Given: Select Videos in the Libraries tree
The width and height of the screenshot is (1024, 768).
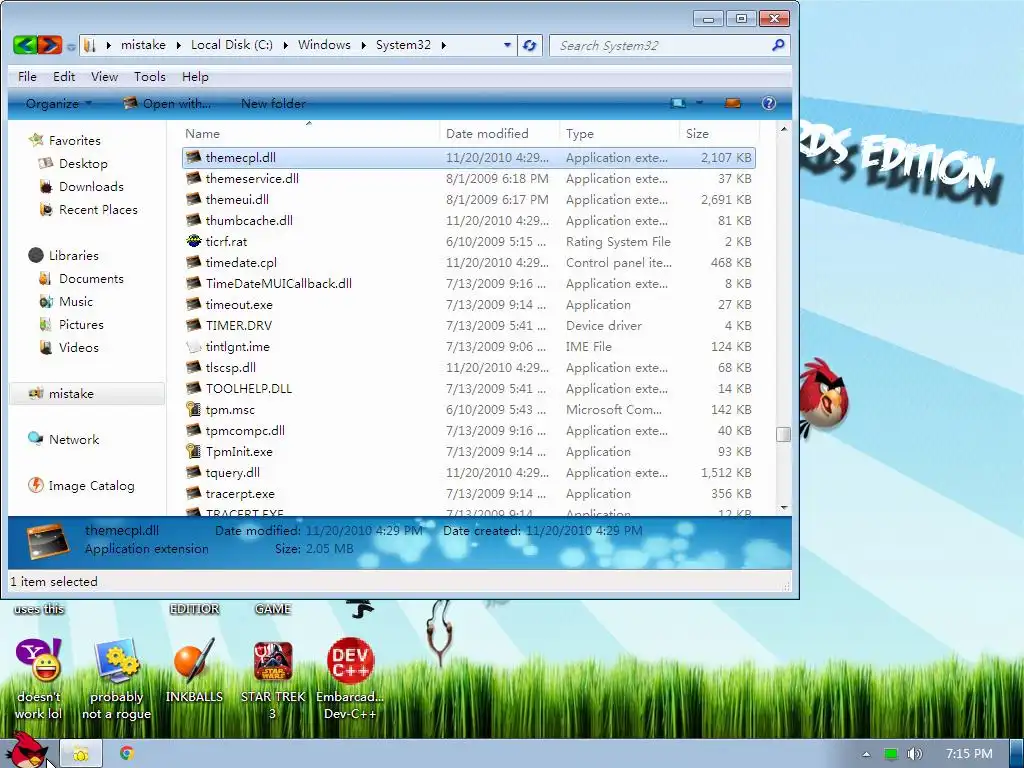Looking at the screenshot, I should pyautogui.click(x=78, y=347).
